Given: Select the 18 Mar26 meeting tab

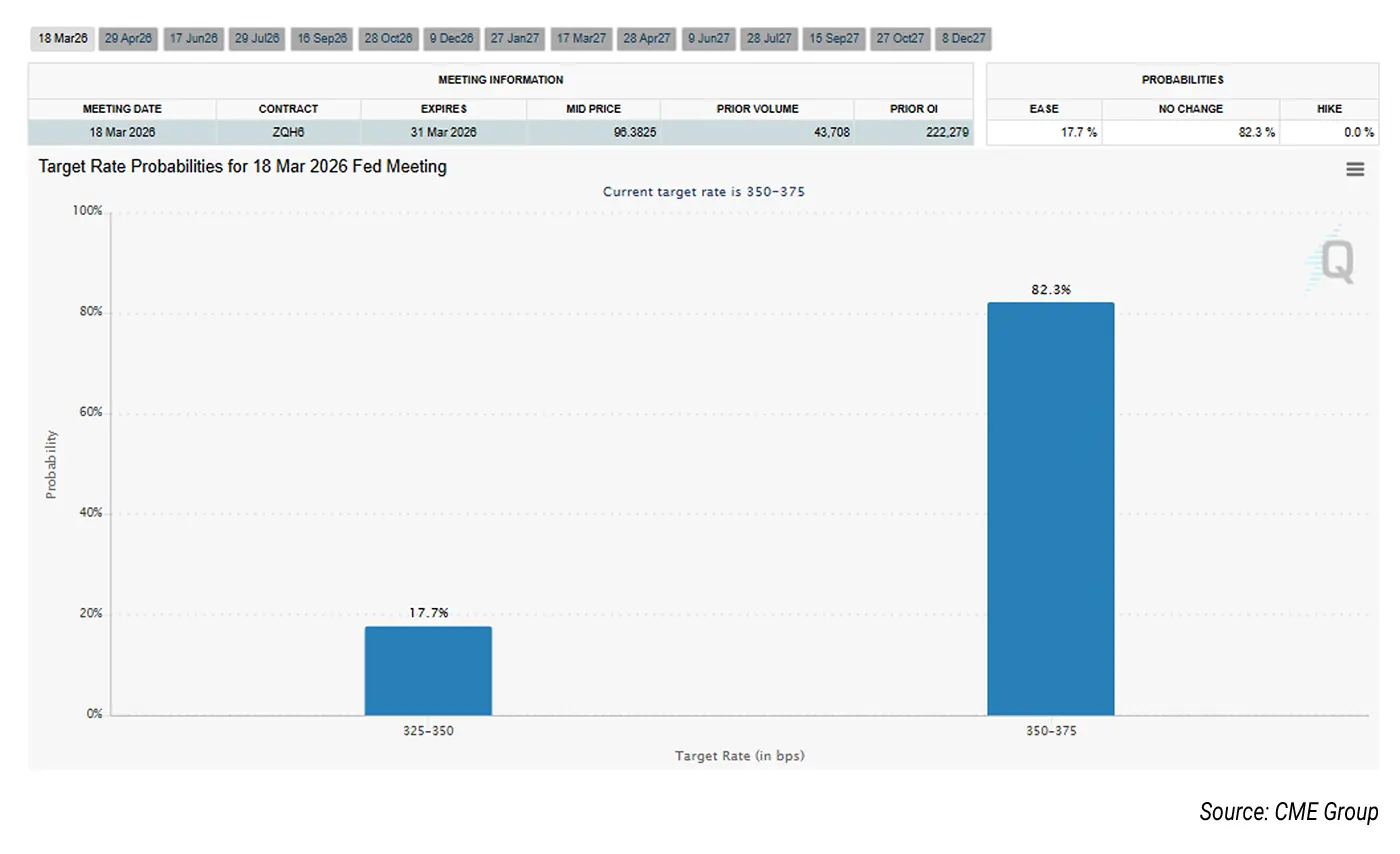Looking at the screenshot, I should click(63, 39).
